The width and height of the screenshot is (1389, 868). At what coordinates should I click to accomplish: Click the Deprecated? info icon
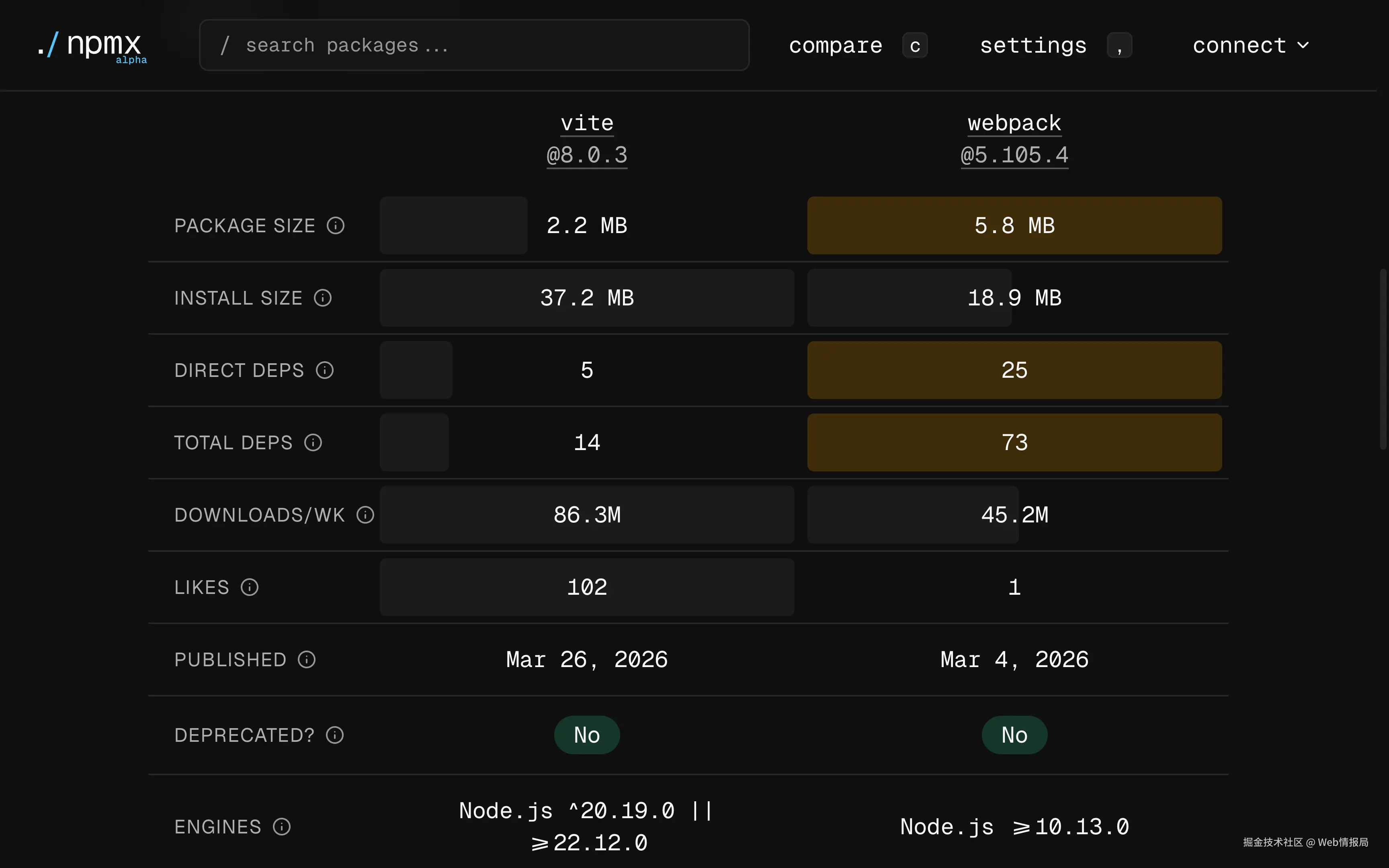point(335,735)
